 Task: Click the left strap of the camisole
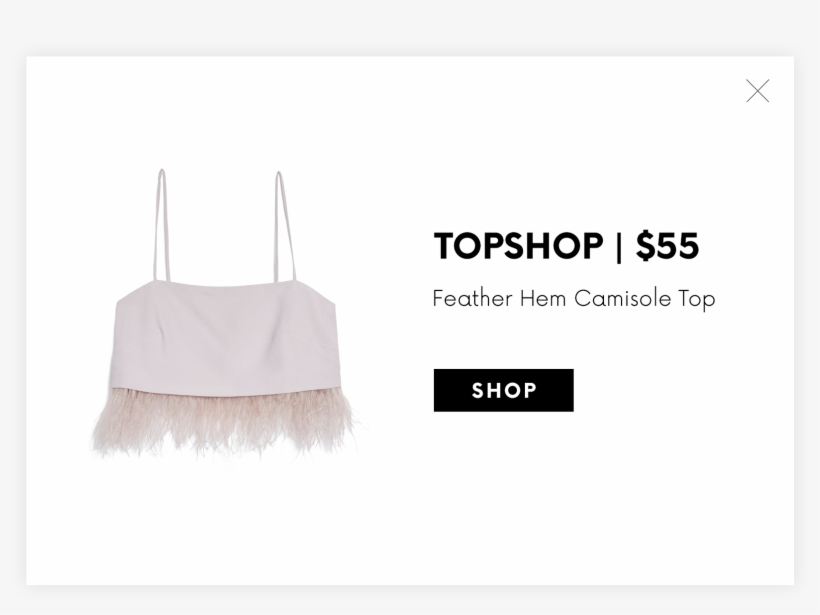(x=161, y=226)
